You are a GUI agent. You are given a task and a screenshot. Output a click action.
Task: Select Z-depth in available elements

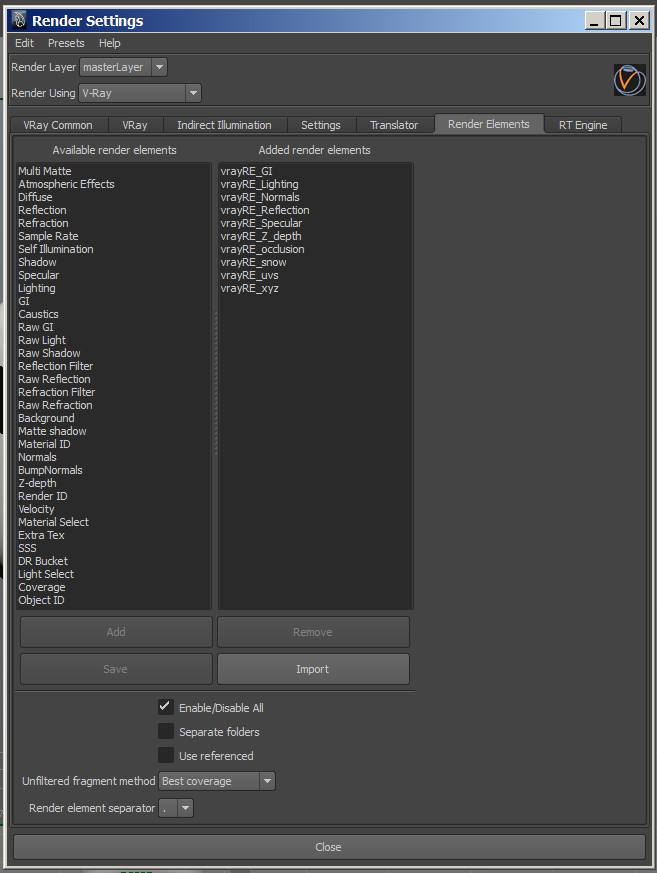(x=37, y=483)
